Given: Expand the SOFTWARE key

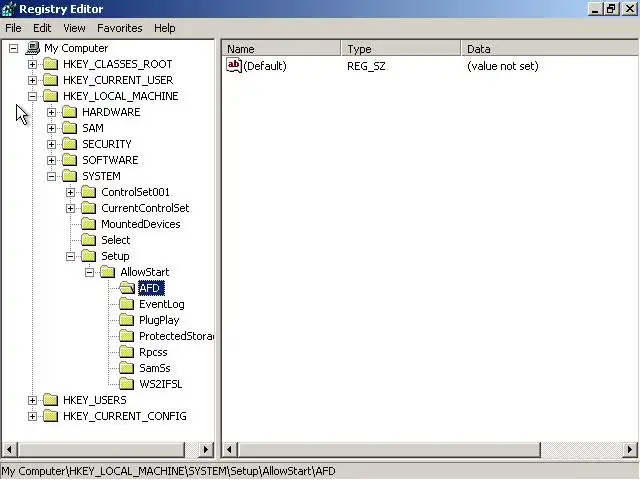Looking at the screenshot, I should pyautogui.click(x=51, y=160).
